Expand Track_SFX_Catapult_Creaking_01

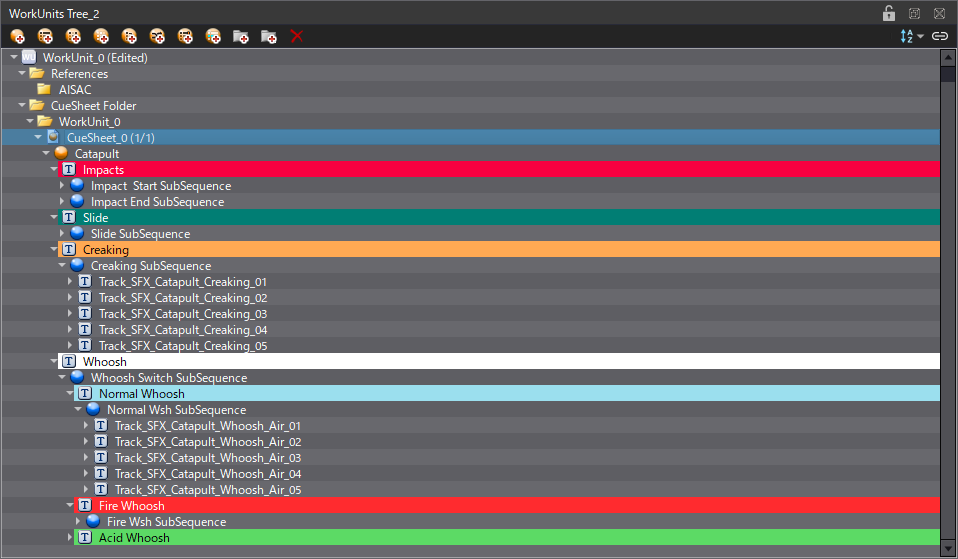pos(70,281)
